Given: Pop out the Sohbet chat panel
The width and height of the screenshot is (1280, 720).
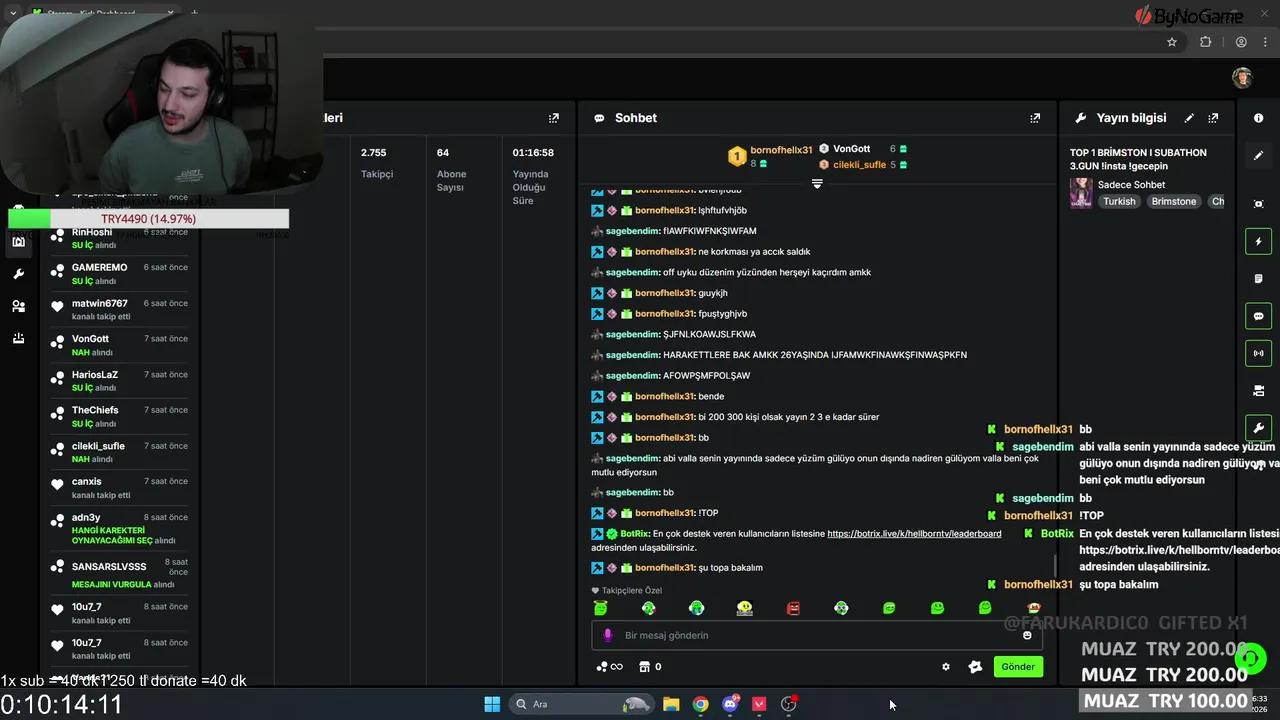Looking at the screenshot, I should (x=1035, y=118).
